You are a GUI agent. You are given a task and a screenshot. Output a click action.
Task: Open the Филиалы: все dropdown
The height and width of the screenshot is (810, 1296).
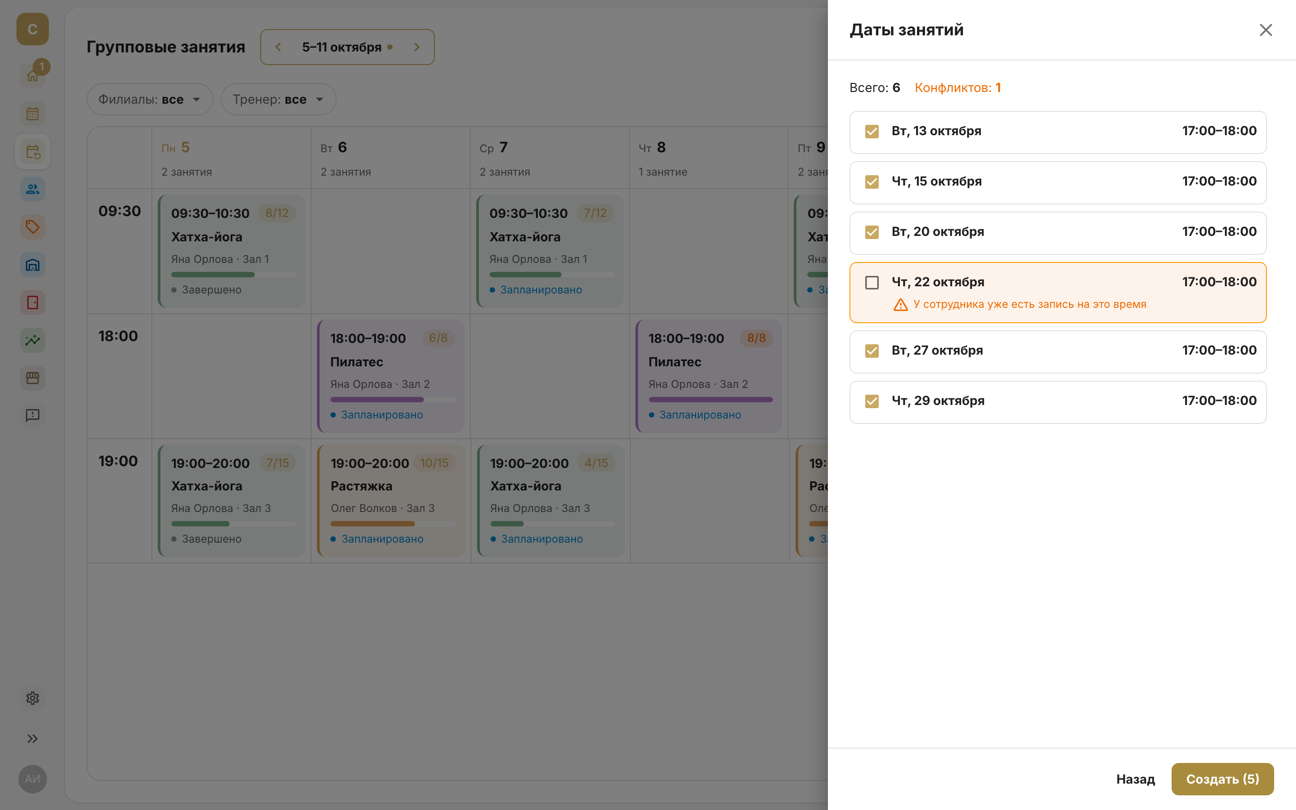[x=150, y=99]
